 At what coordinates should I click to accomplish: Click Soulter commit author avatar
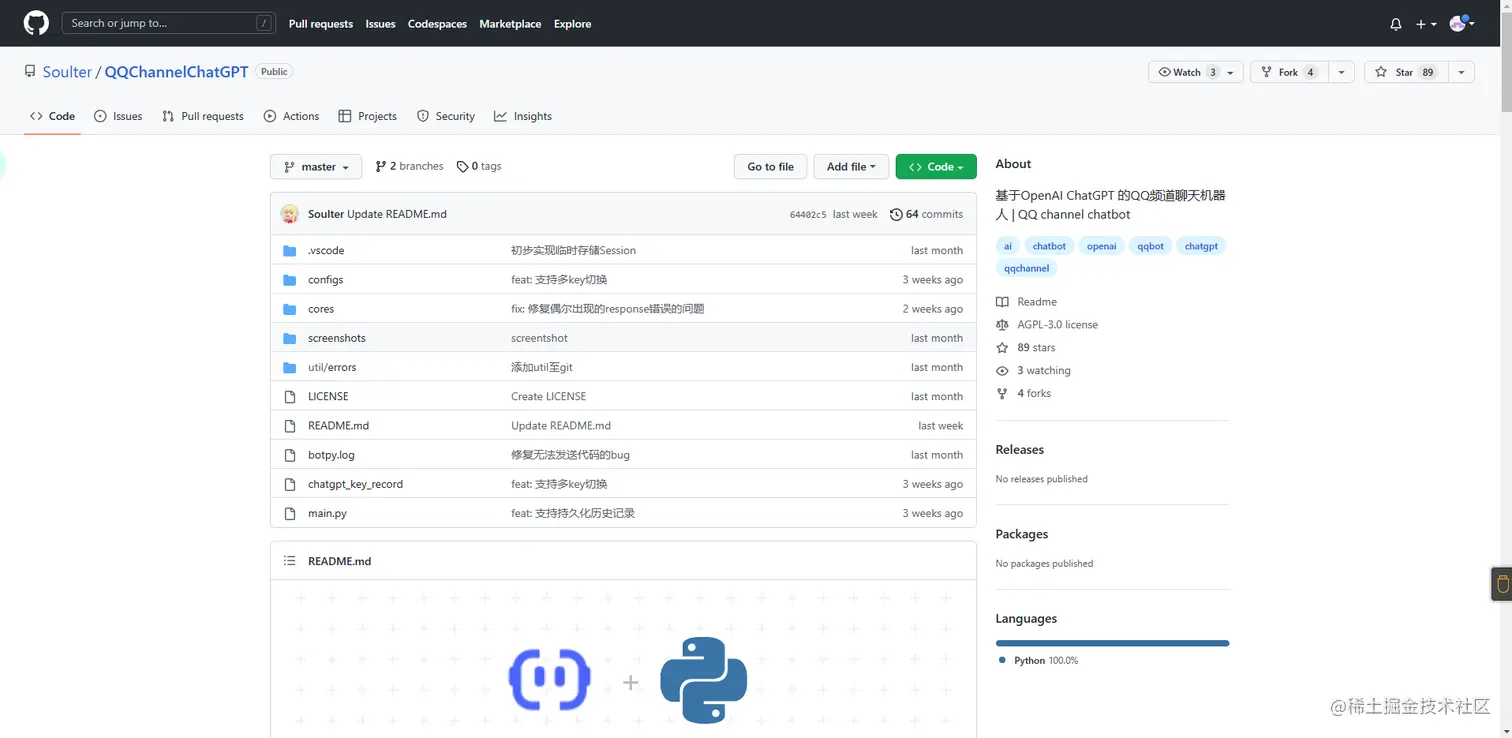pyautogui.click(x=290, y=214)
